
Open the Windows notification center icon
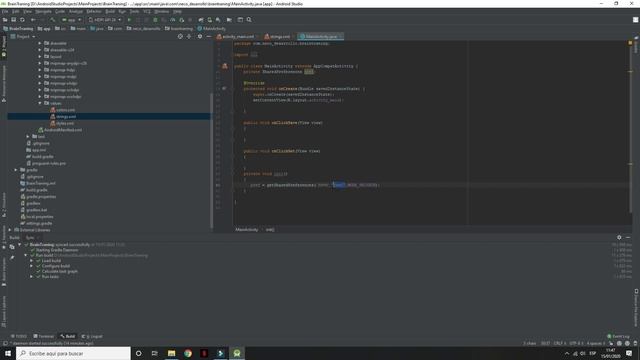[629, 353]
